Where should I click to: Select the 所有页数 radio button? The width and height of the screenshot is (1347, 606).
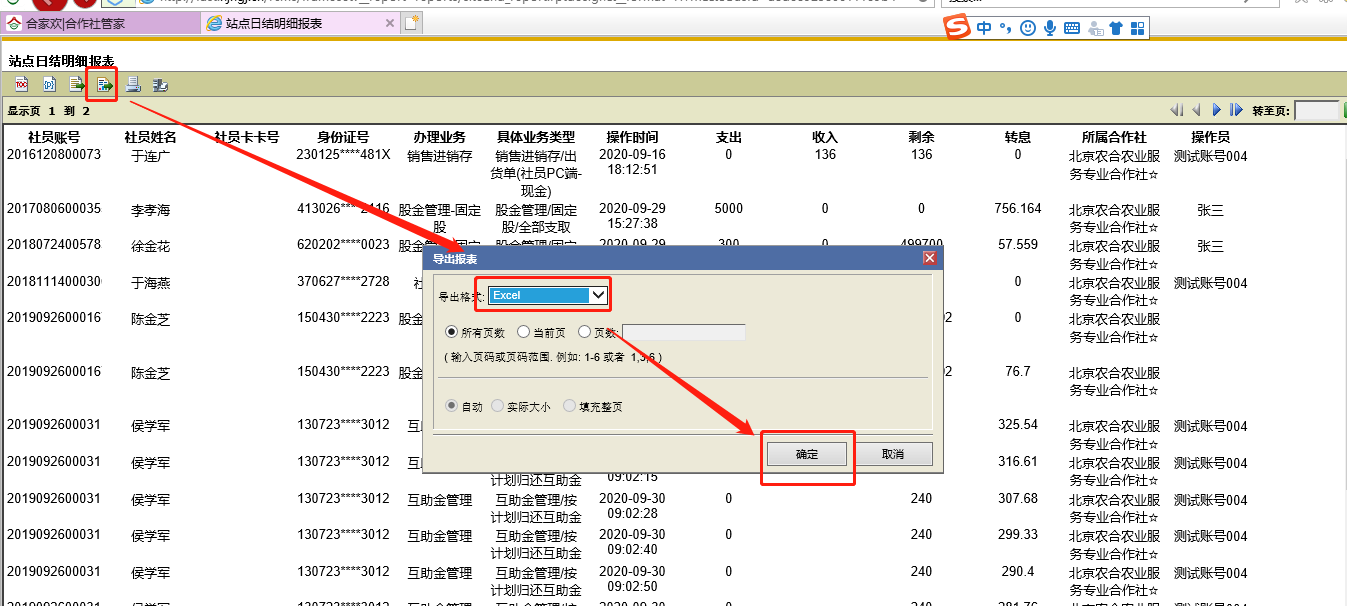click(x=451, y=332)
